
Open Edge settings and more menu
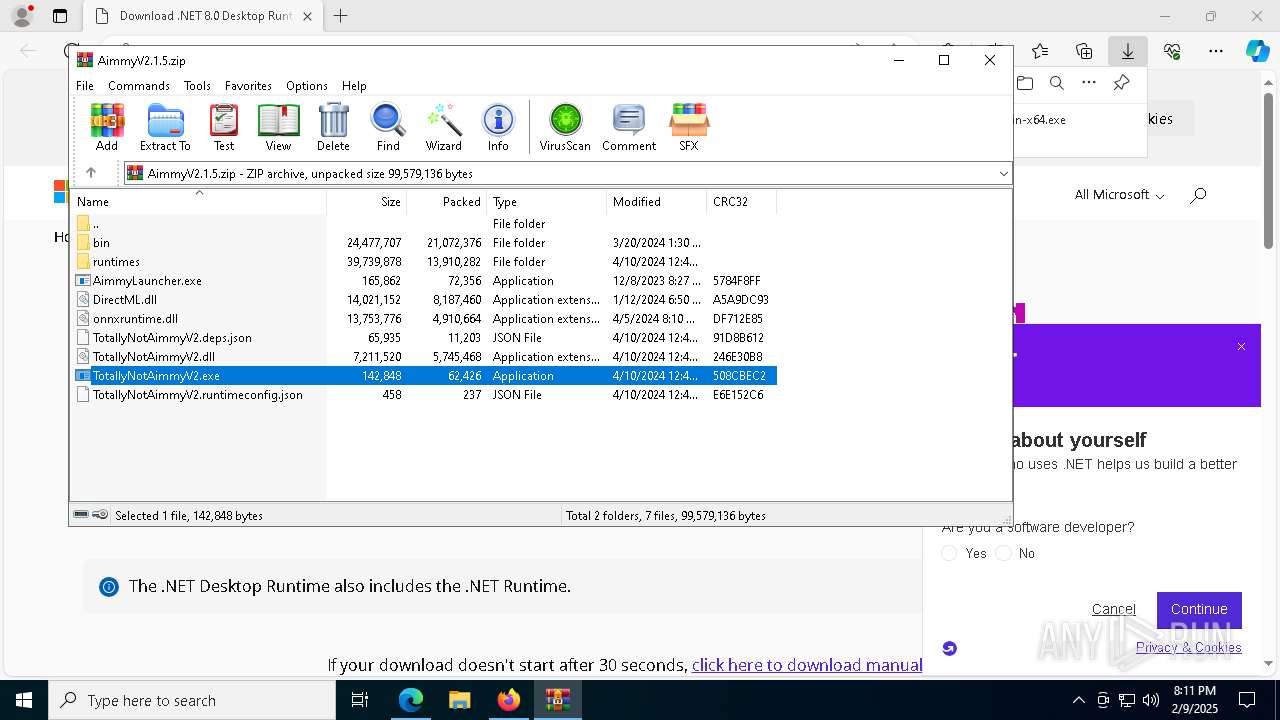pyautogui.click(x=1216, y=51)
